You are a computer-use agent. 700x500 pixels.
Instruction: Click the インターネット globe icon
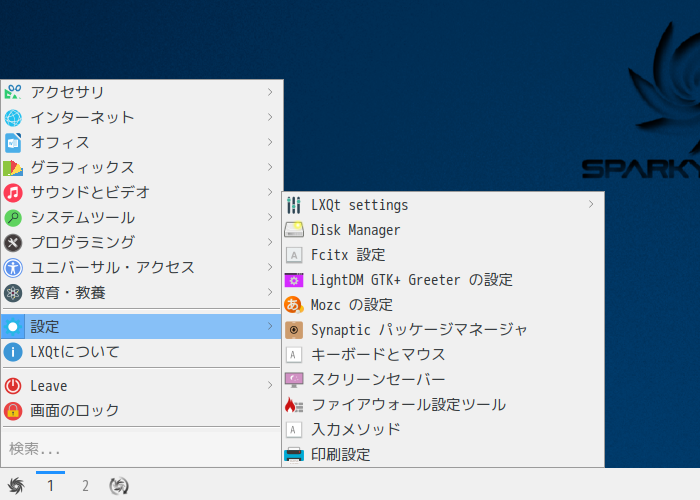coord(13,117)
